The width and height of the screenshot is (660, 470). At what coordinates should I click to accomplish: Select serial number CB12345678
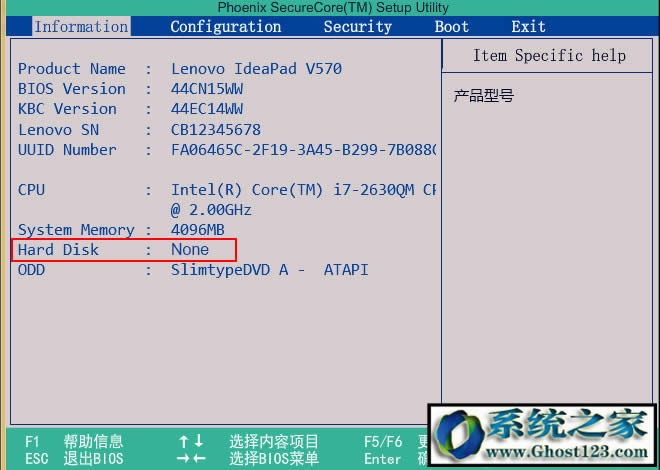pyautogui.click(x=216, y=129)
